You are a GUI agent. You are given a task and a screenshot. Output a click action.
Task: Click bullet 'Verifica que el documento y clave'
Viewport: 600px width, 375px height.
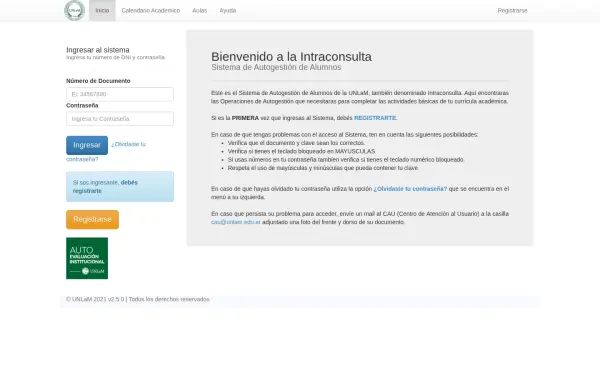tap(296, 143)
